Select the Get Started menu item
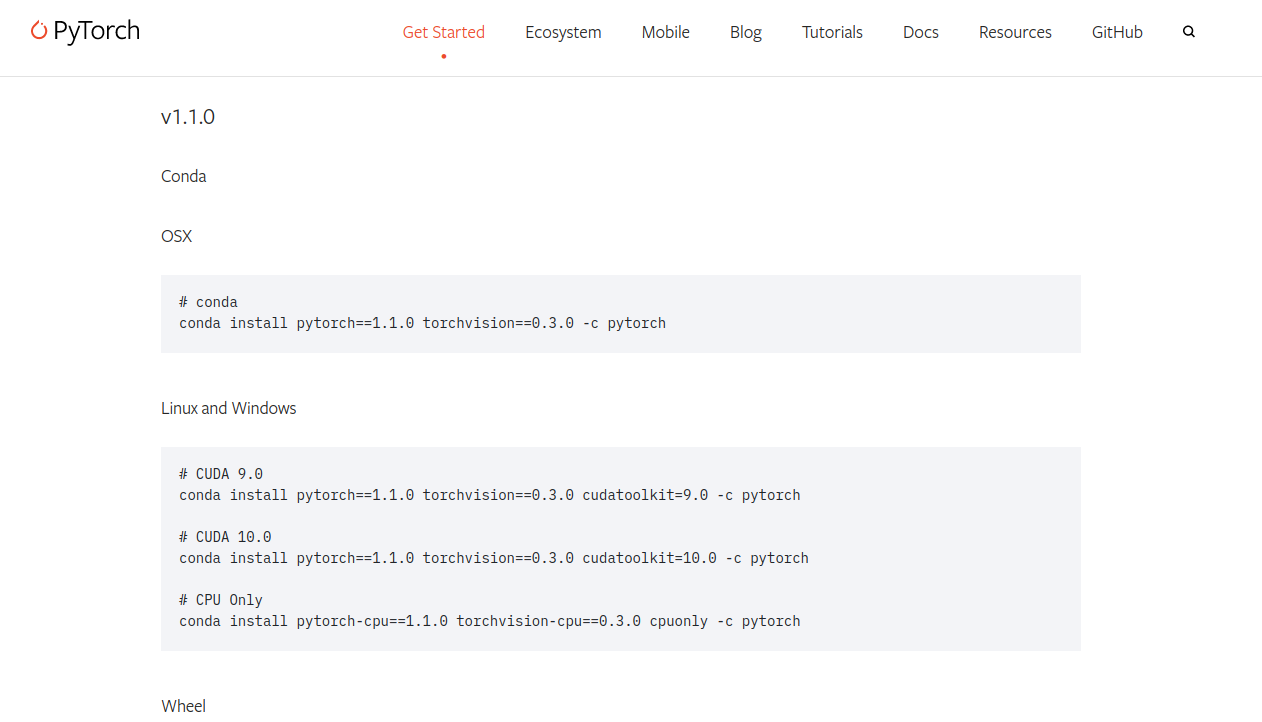Image resolution: width=1262 pixels, height=722 pixels. click(x=443, y=31)
